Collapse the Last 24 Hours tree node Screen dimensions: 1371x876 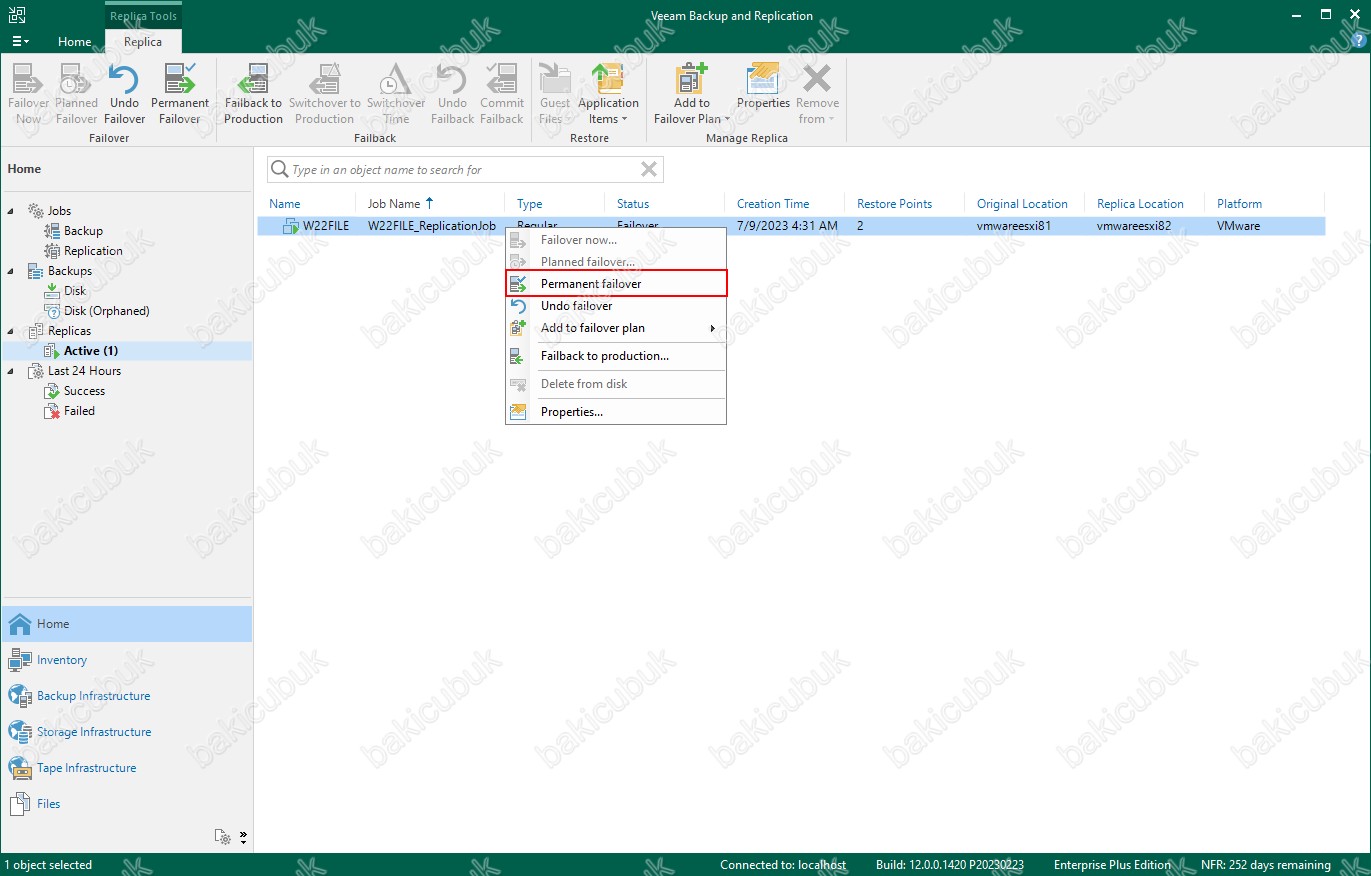(11, 371)
